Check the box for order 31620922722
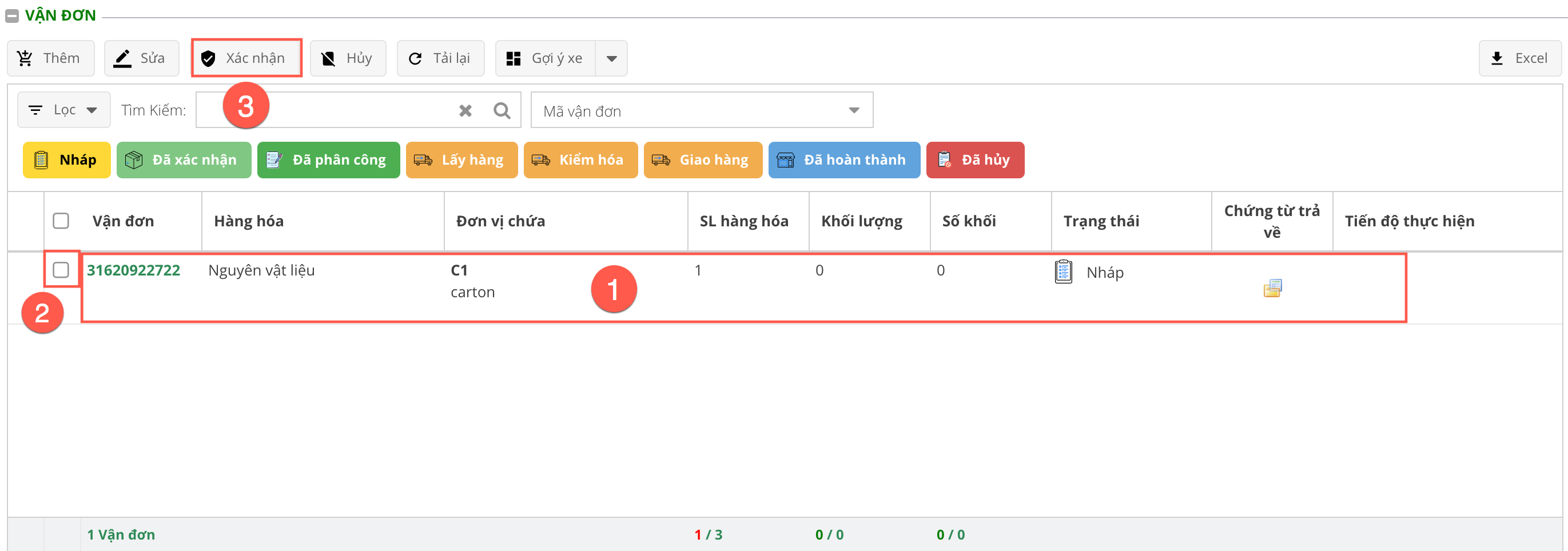 click(61, 269)
